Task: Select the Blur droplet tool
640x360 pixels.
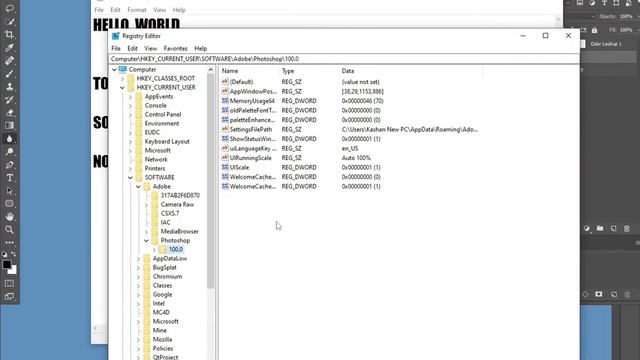Action: (9, 139)
